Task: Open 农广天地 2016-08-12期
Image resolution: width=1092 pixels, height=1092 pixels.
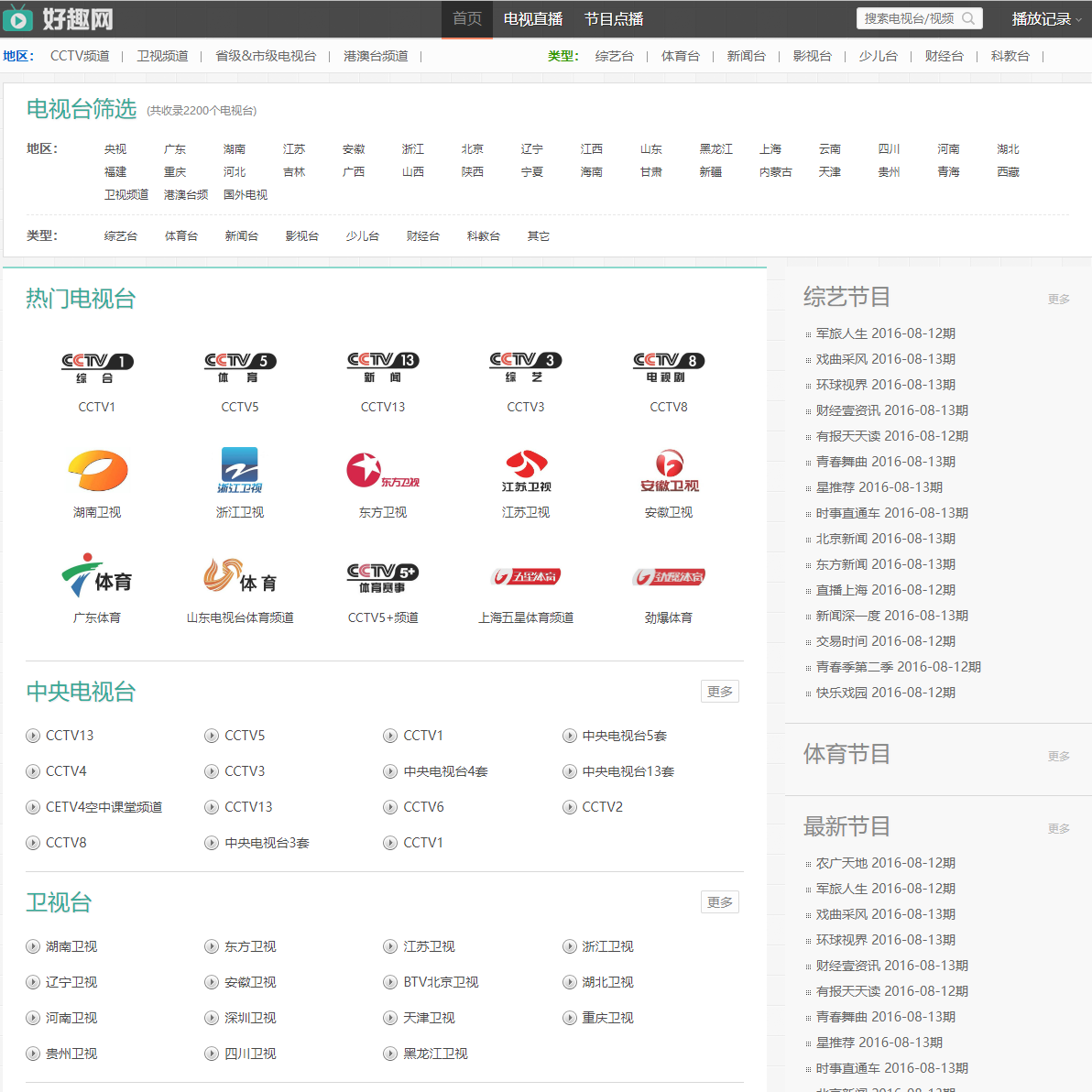Action: point(886,863)
